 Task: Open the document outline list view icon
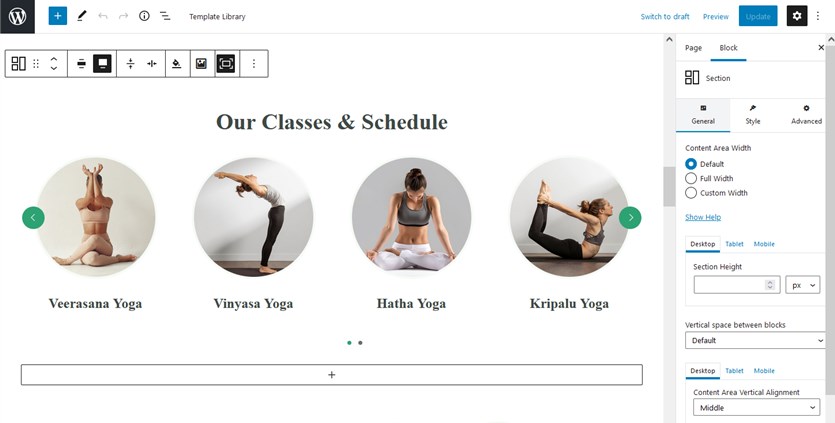166,16
